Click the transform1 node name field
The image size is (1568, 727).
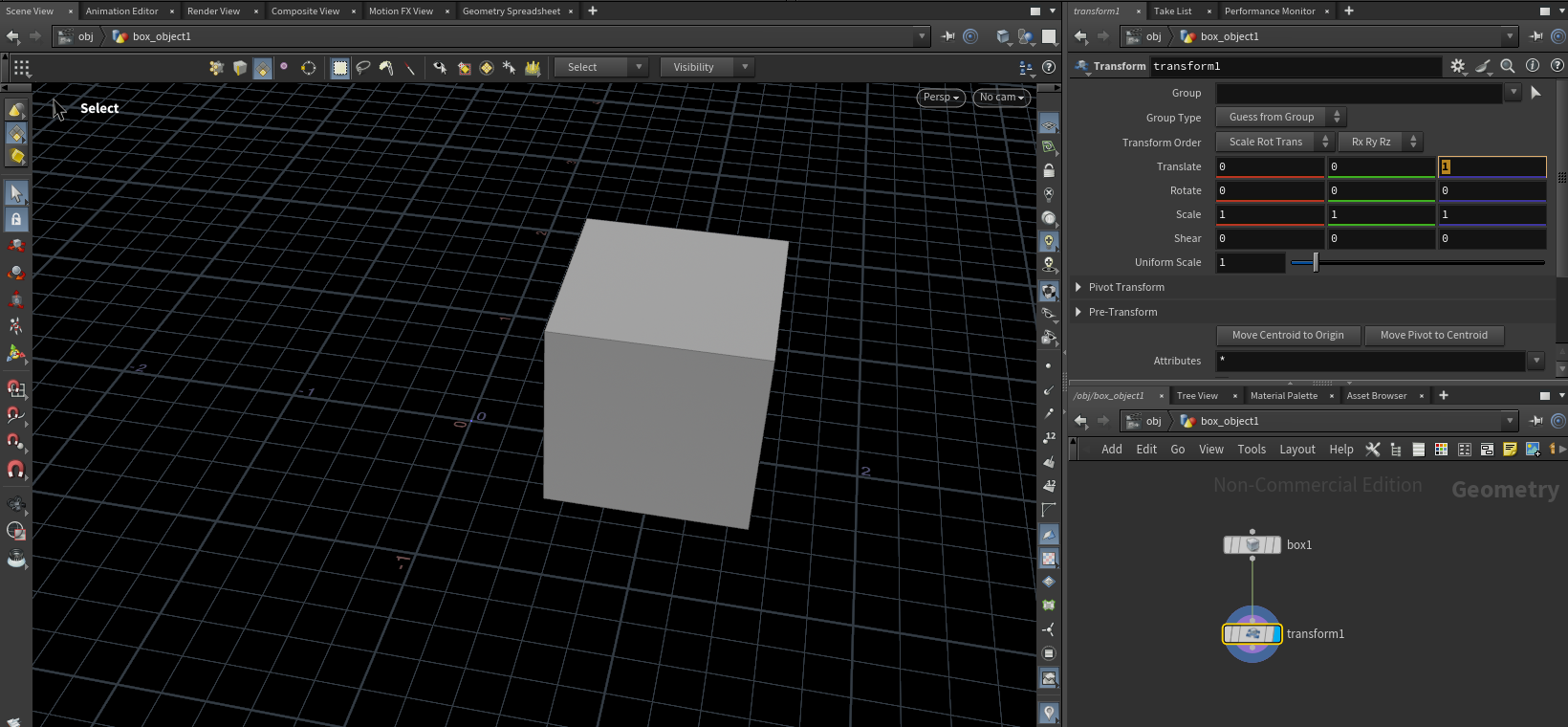[1296, 66]
